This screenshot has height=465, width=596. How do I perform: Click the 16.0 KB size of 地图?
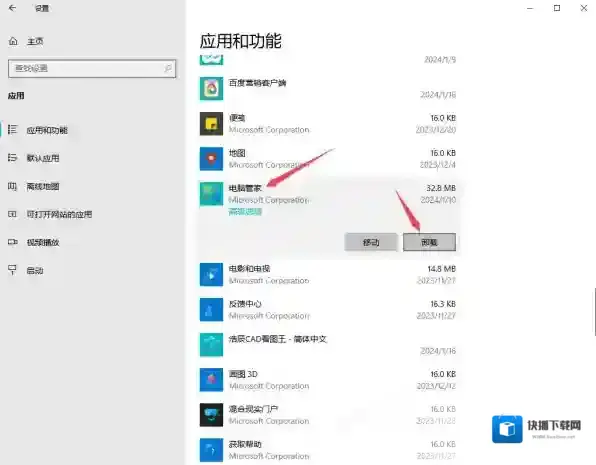(443, 153)
